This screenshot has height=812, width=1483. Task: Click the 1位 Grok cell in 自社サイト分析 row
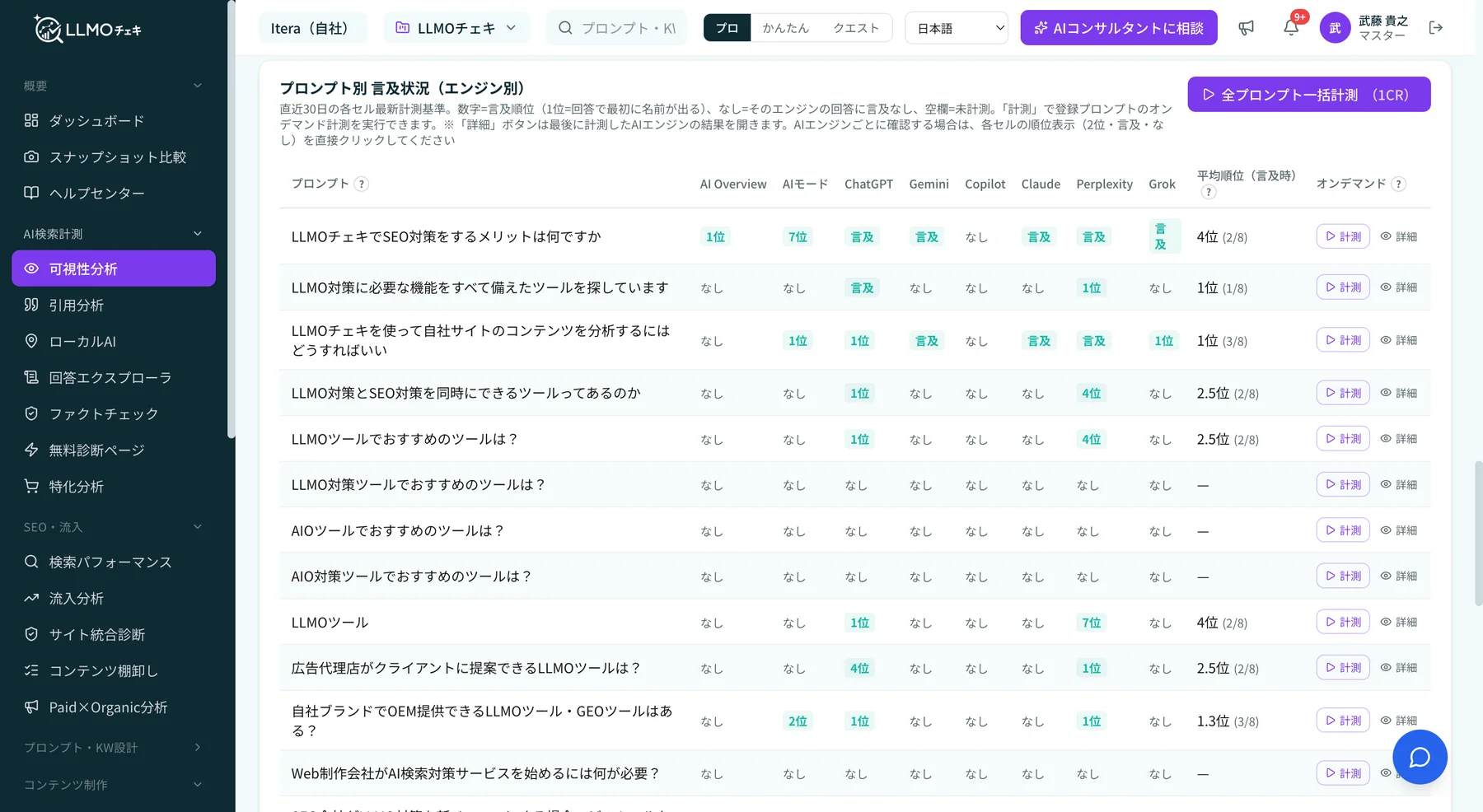(1163, 341)
